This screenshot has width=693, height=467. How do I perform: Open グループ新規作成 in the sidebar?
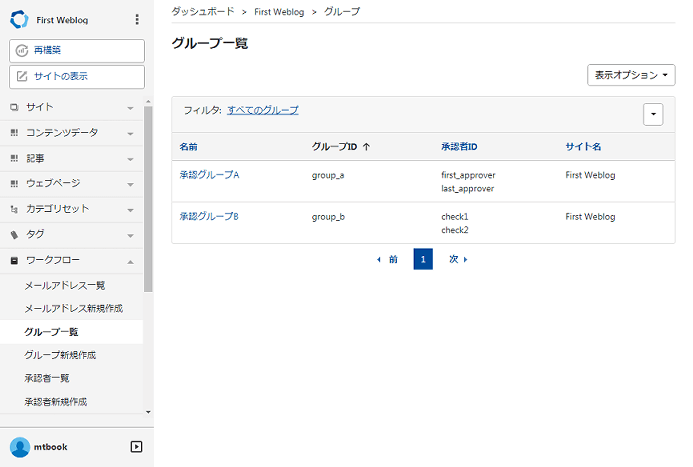click(x=60, y=355)
